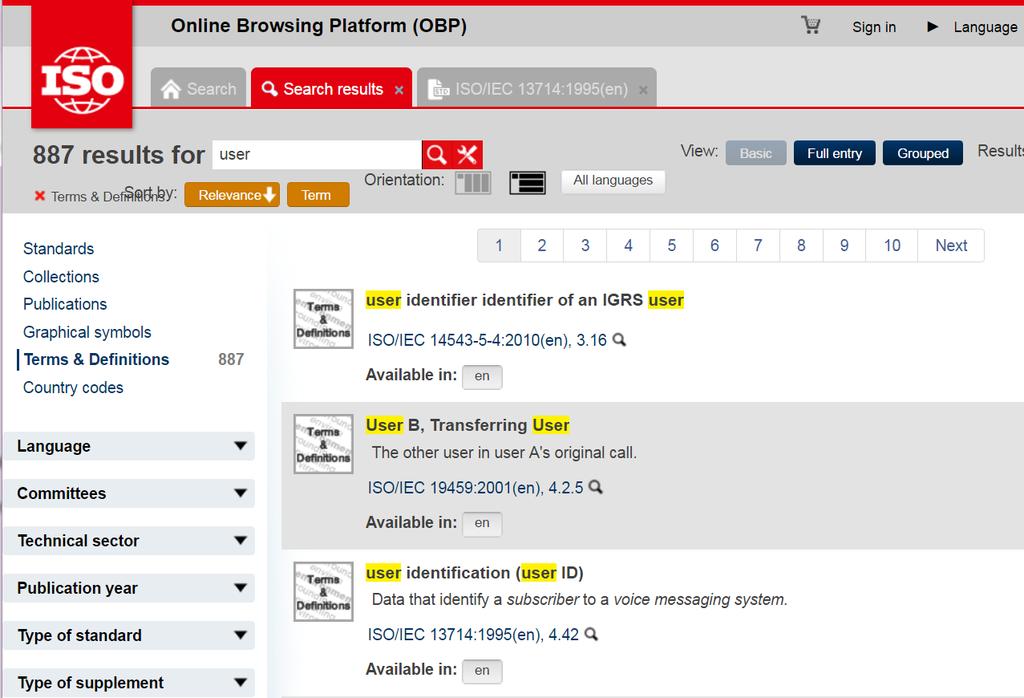Select Graphical symbols in the sidebar

coord(88,332)
